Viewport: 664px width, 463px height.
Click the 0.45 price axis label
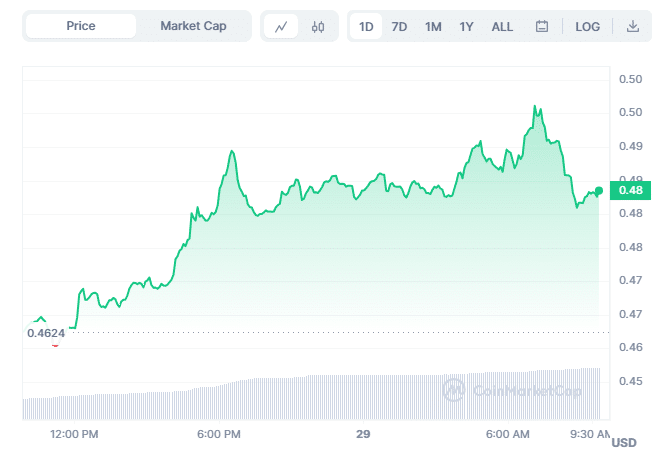[x=631, y=381]
